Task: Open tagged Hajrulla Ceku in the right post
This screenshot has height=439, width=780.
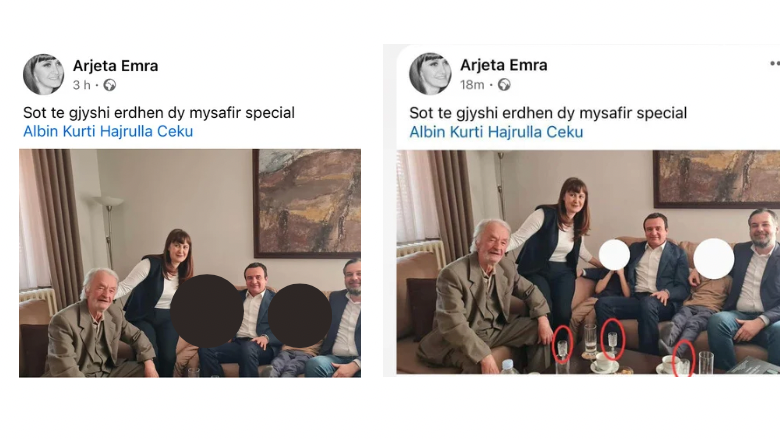Action: coord(535,132)
